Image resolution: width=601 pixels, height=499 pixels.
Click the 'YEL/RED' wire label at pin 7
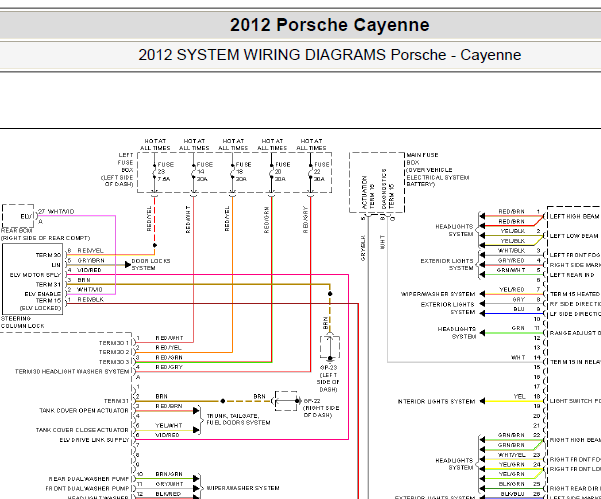512,289
